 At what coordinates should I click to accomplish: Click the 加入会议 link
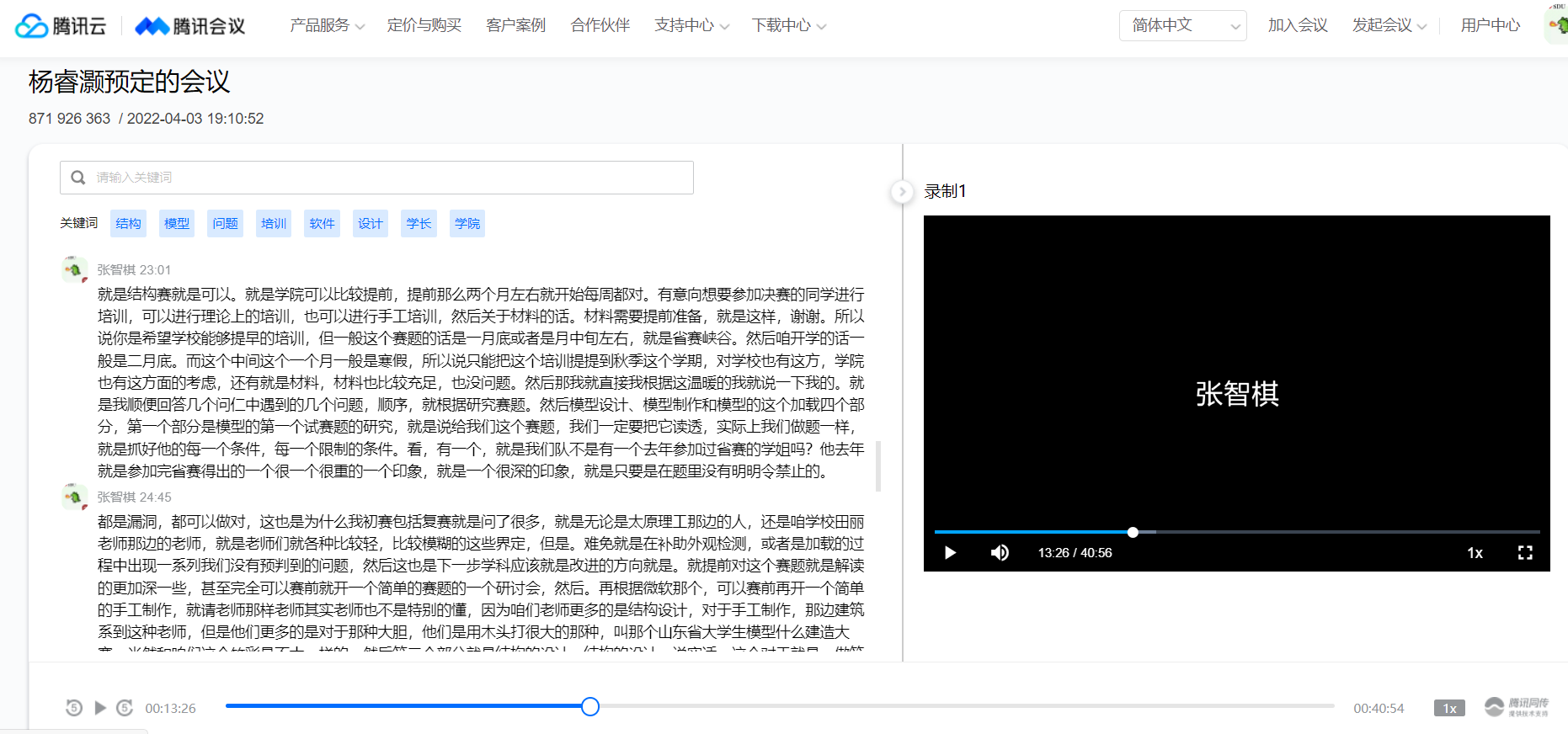point(1298,26)
